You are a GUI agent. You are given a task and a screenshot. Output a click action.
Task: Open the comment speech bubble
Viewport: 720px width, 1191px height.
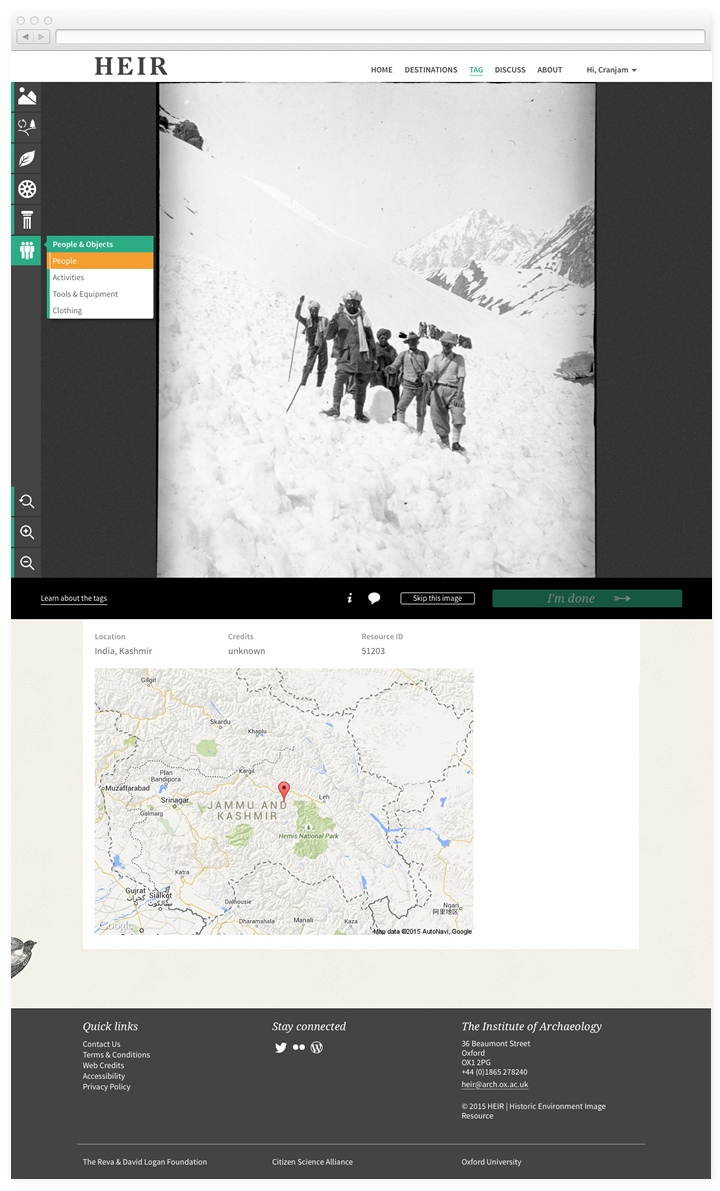point(374,598)
